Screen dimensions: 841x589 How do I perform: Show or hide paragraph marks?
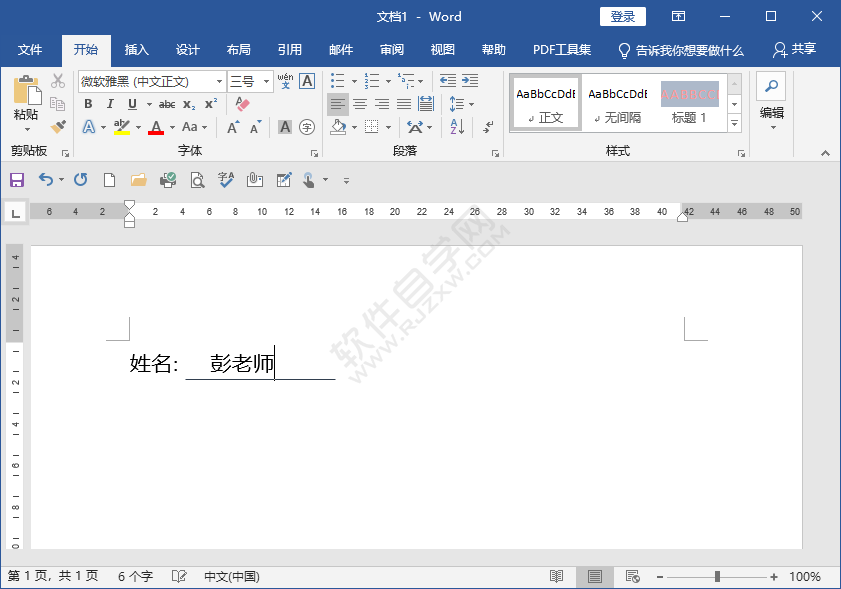coord(488,127)
